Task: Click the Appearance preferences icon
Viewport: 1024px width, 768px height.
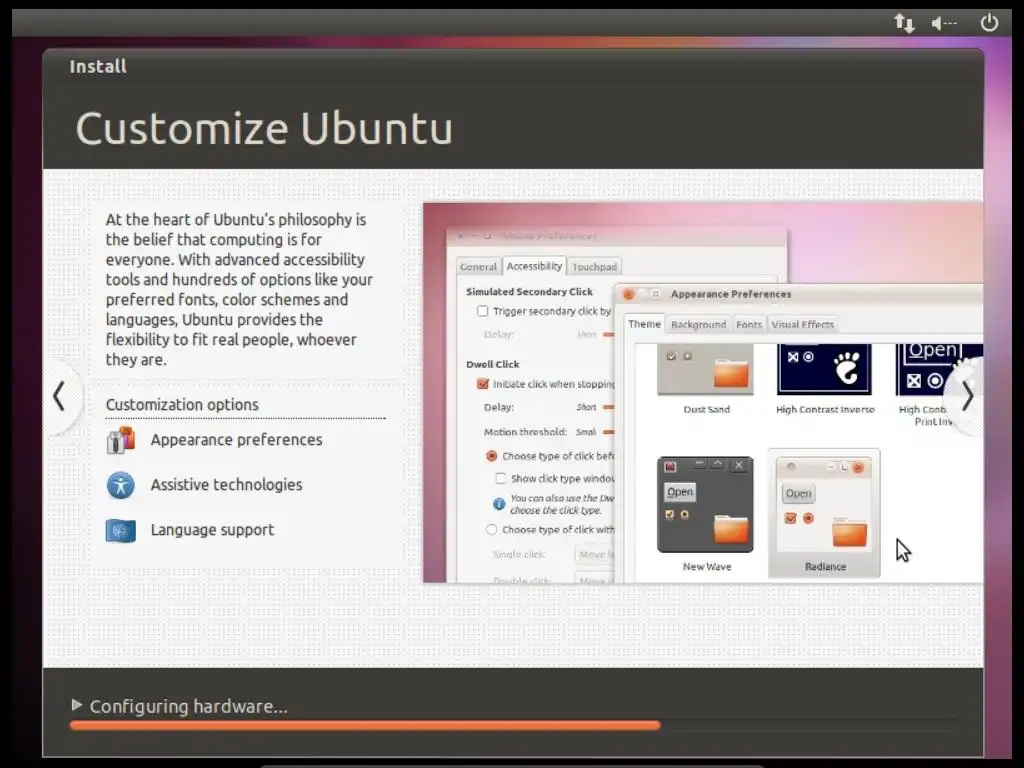Action: (121, 440)
